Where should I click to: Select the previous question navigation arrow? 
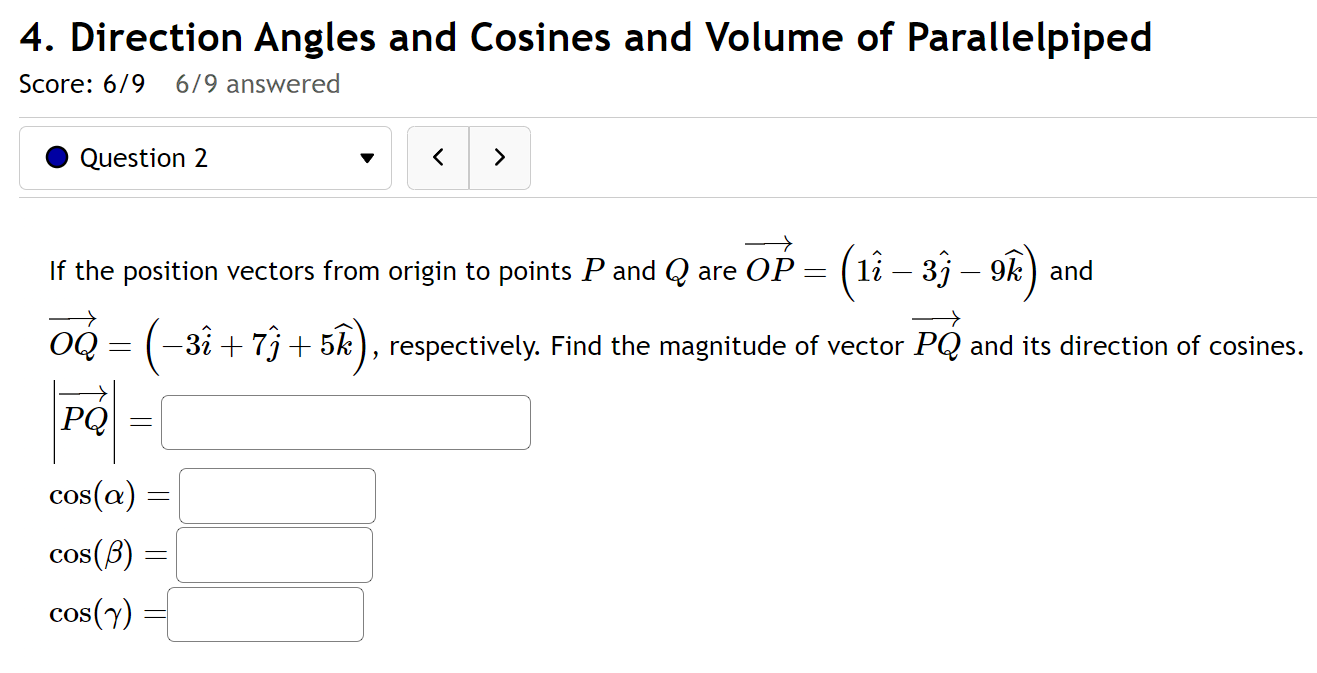coord(438,158)
